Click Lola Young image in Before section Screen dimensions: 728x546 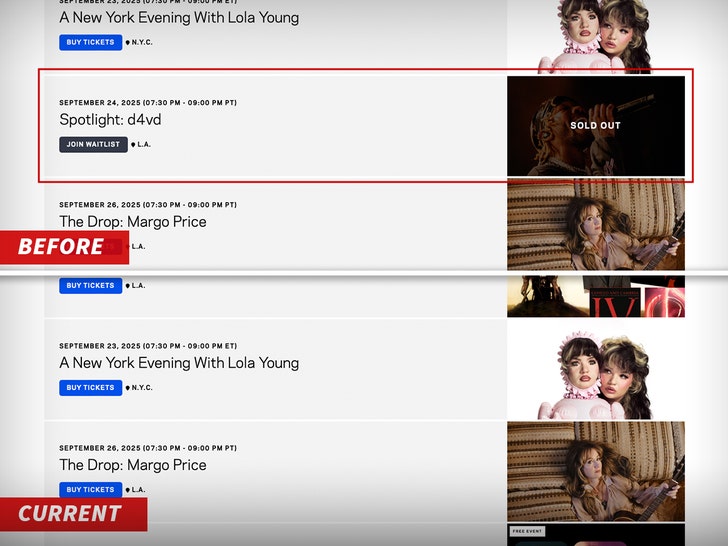point(596,37)
